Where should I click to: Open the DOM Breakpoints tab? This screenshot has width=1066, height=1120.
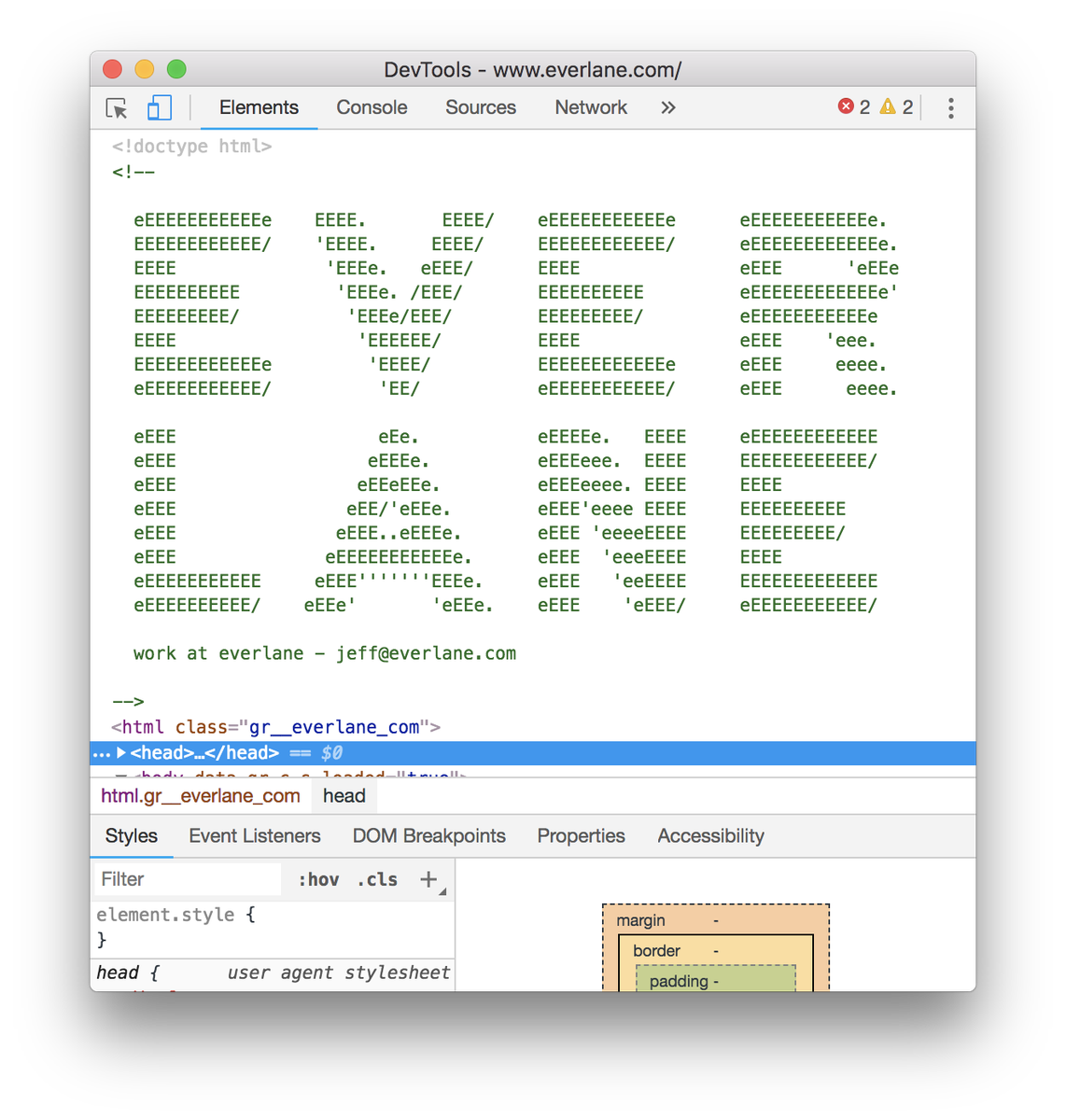tap(429, 836)
